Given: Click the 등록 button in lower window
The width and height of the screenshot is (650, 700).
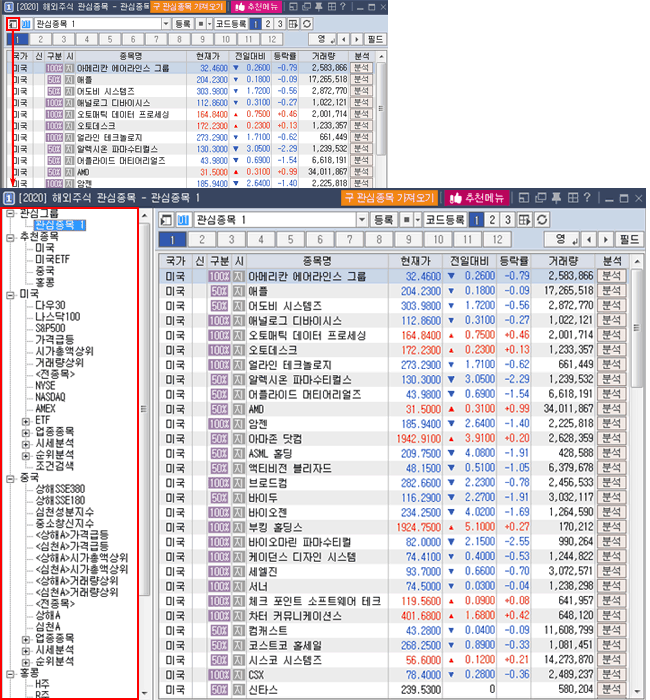Looking at the screenshot, I should pos(383,220).
